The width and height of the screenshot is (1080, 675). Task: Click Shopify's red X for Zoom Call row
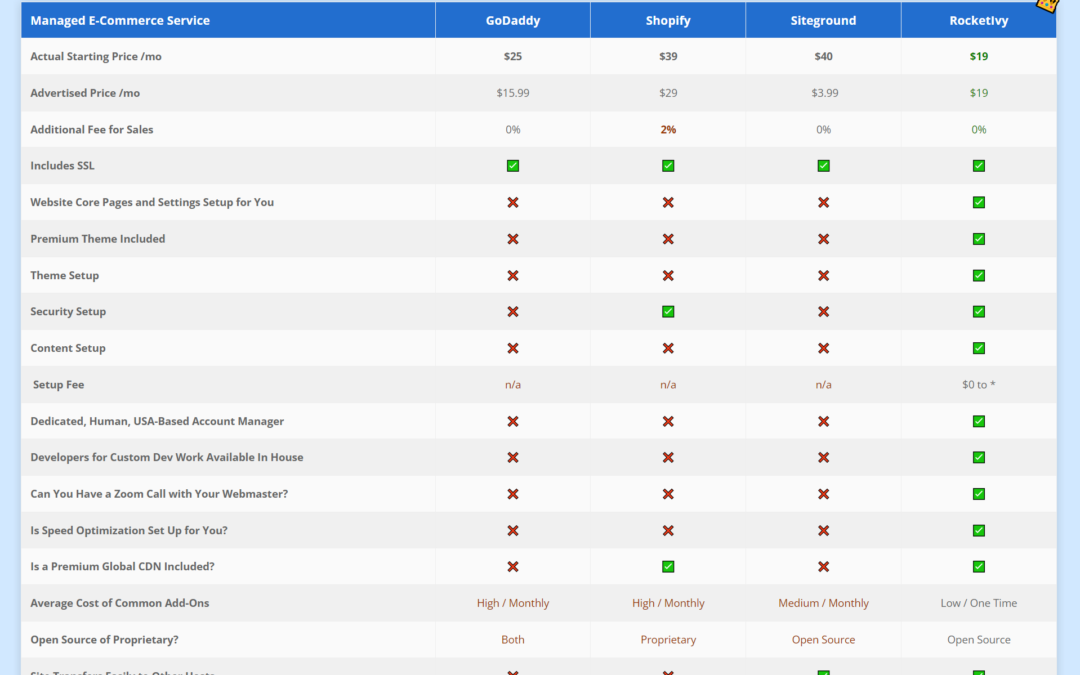pyautogui.click(x=668, y=494)
